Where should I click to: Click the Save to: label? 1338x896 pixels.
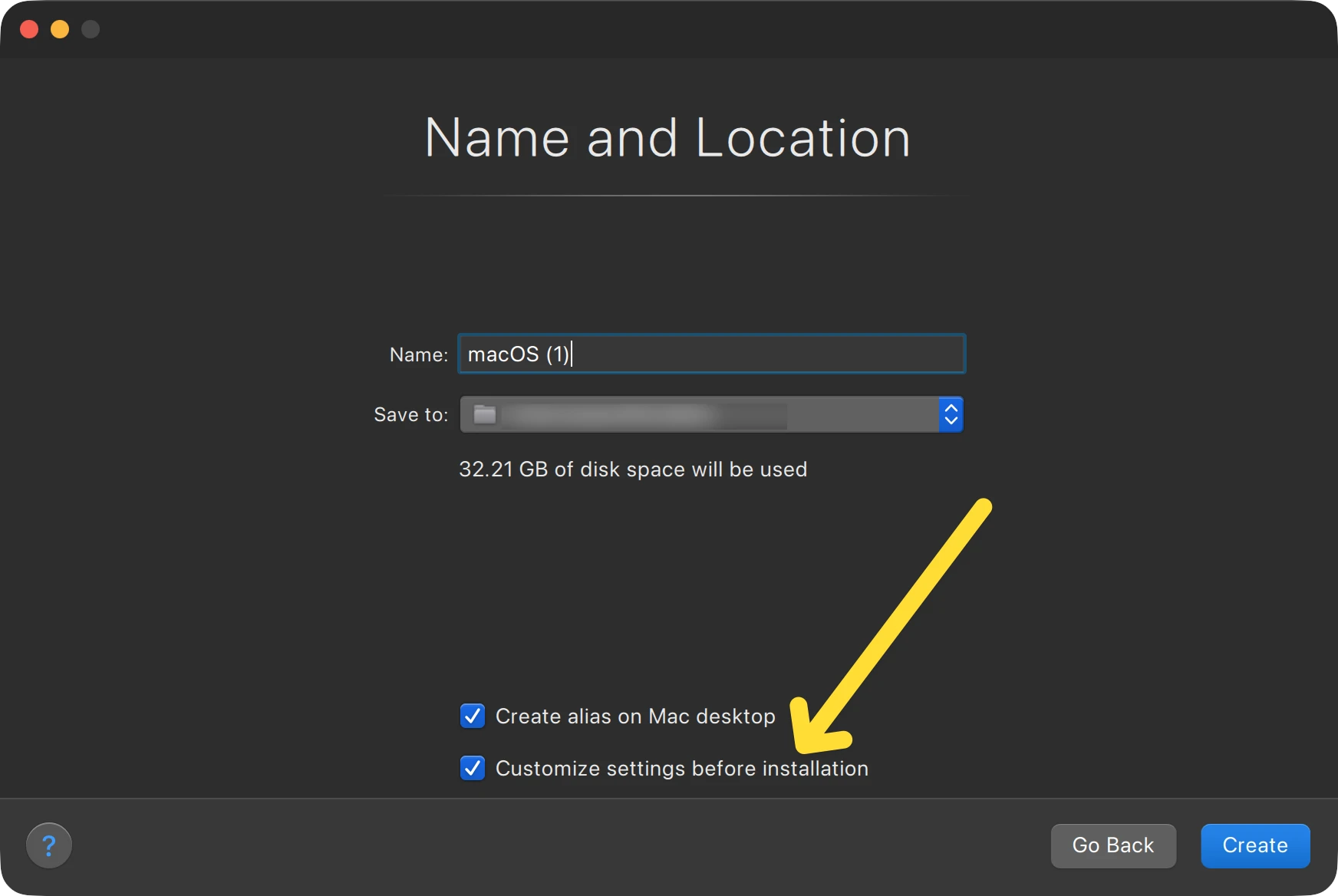point(411,414)
